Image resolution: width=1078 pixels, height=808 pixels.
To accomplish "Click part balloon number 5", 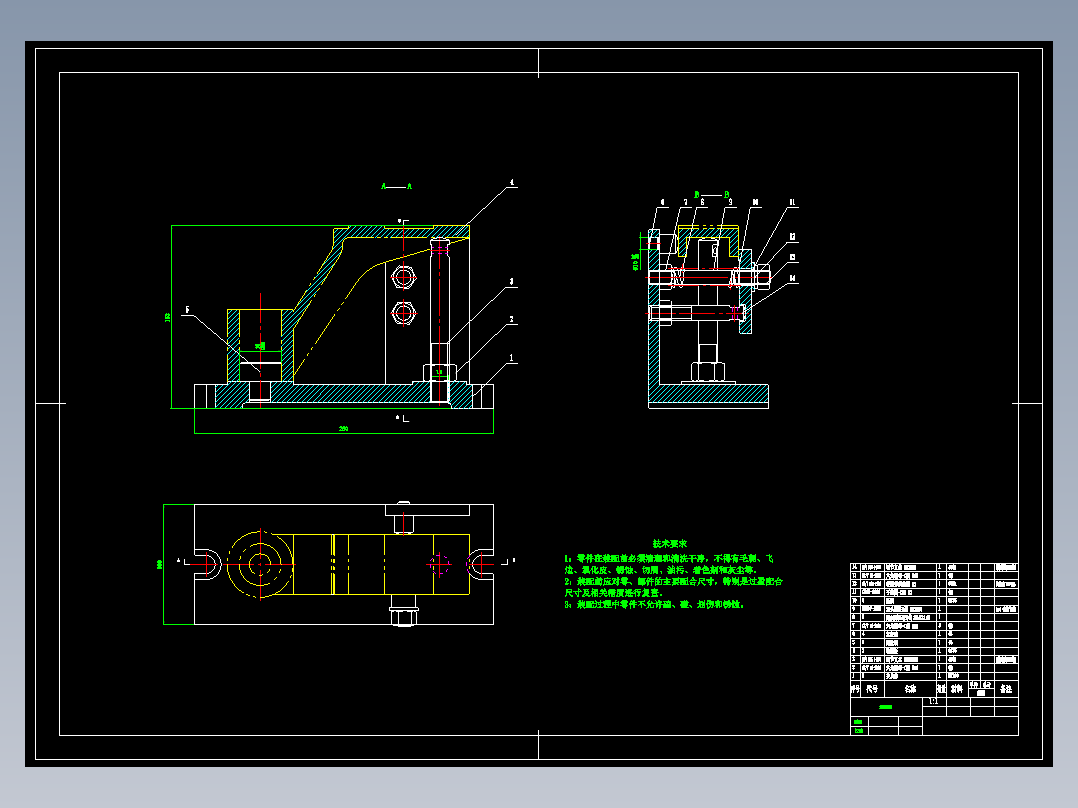I will coord(187,310).
